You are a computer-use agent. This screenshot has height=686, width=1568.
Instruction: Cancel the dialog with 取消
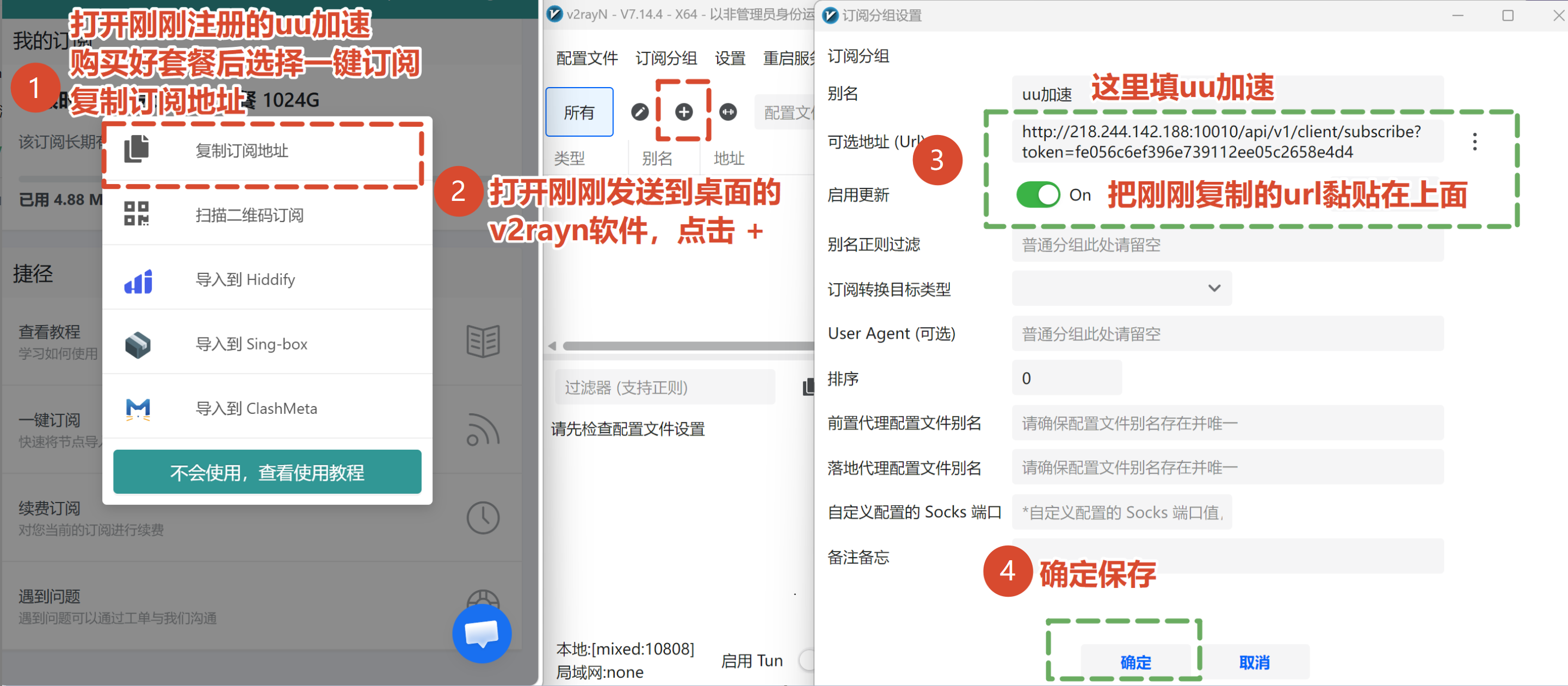point(1254,662)
